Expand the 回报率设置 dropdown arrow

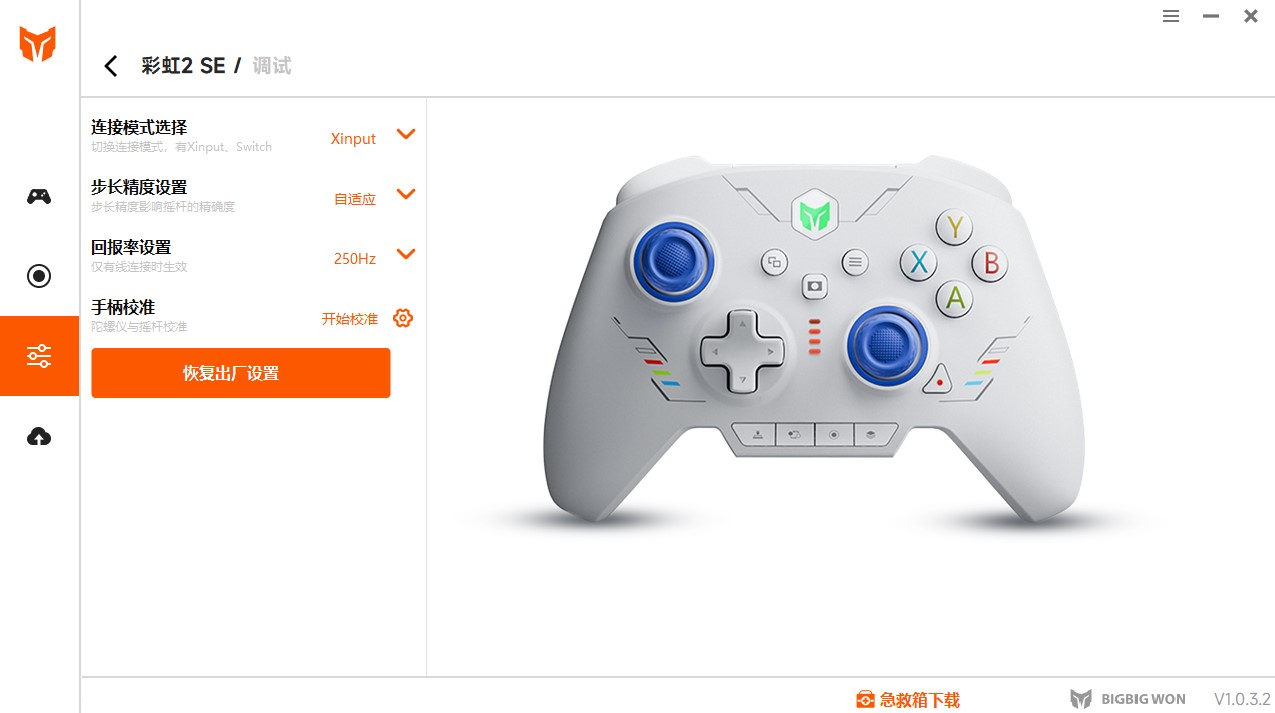coord(405,254)
